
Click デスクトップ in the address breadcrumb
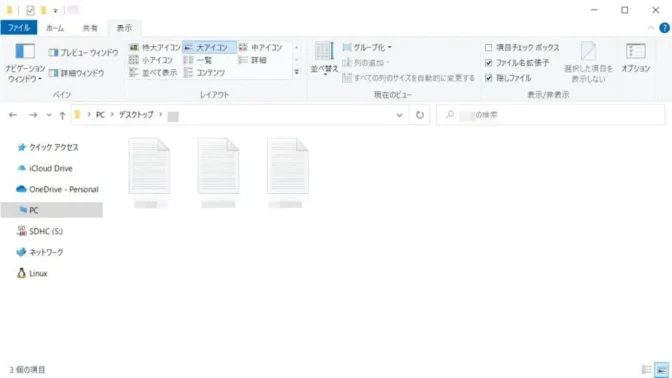[x=136, y=115]
